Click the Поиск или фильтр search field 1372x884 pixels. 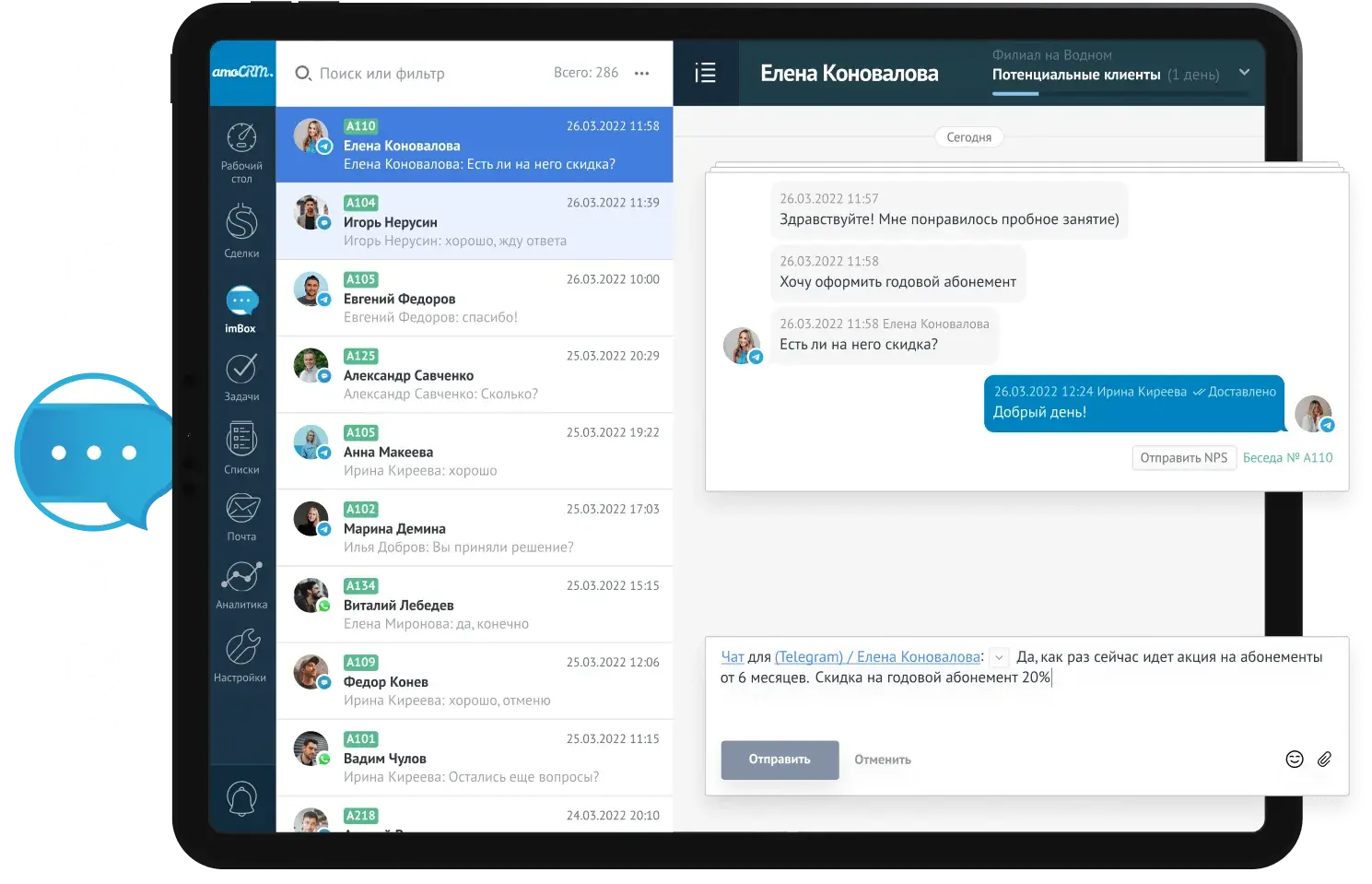[382, 73]
